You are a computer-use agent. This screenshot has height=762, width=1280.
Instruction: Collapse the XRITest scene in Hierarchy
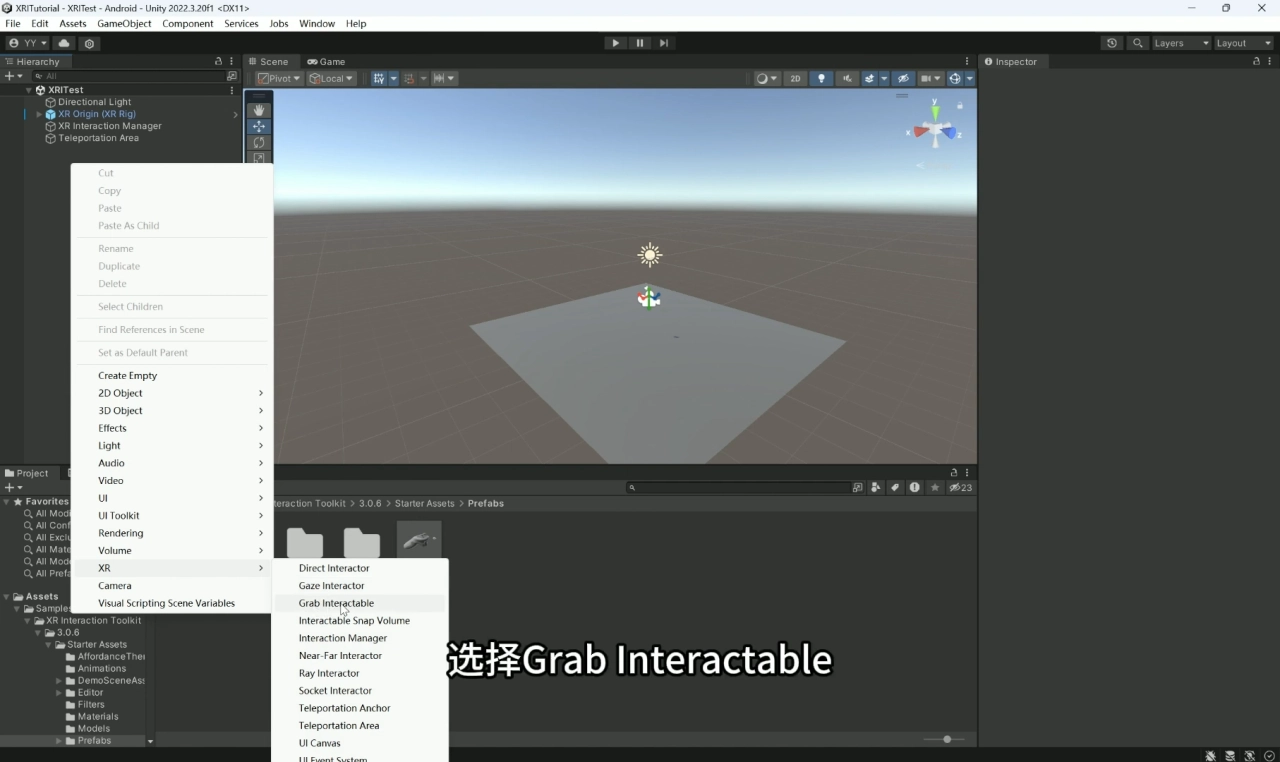(29, 90)
